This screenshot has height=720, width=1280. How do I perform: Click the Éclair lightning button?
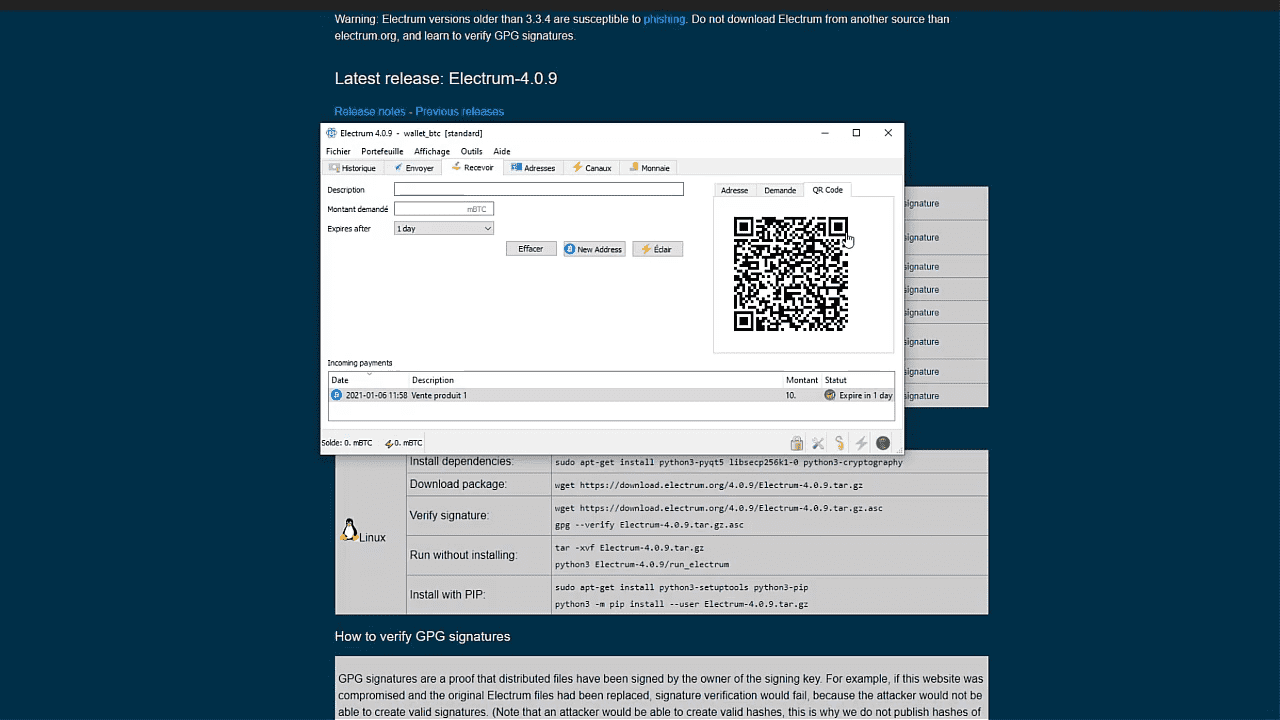(657, 249)
